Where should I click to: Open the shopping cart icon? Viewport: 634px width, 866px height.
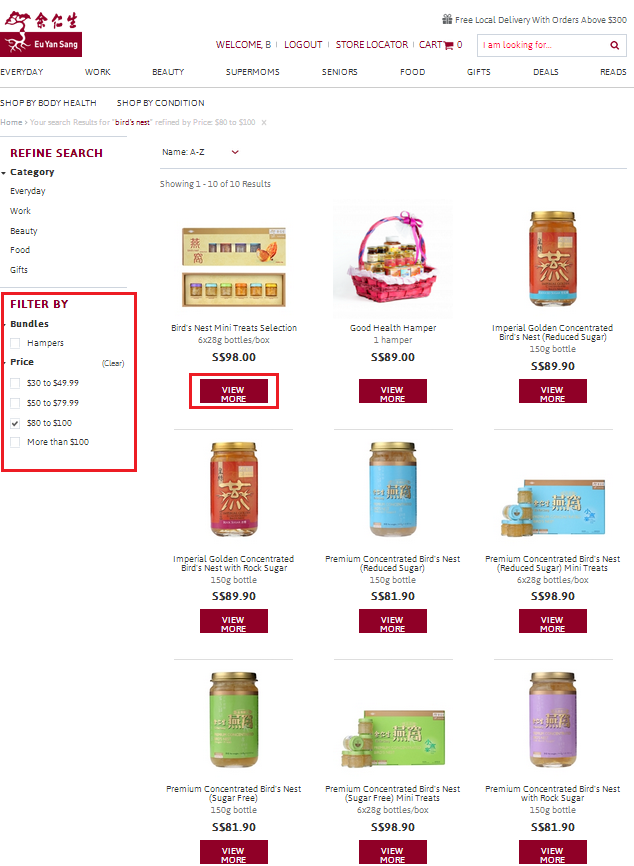pos(448,45)
